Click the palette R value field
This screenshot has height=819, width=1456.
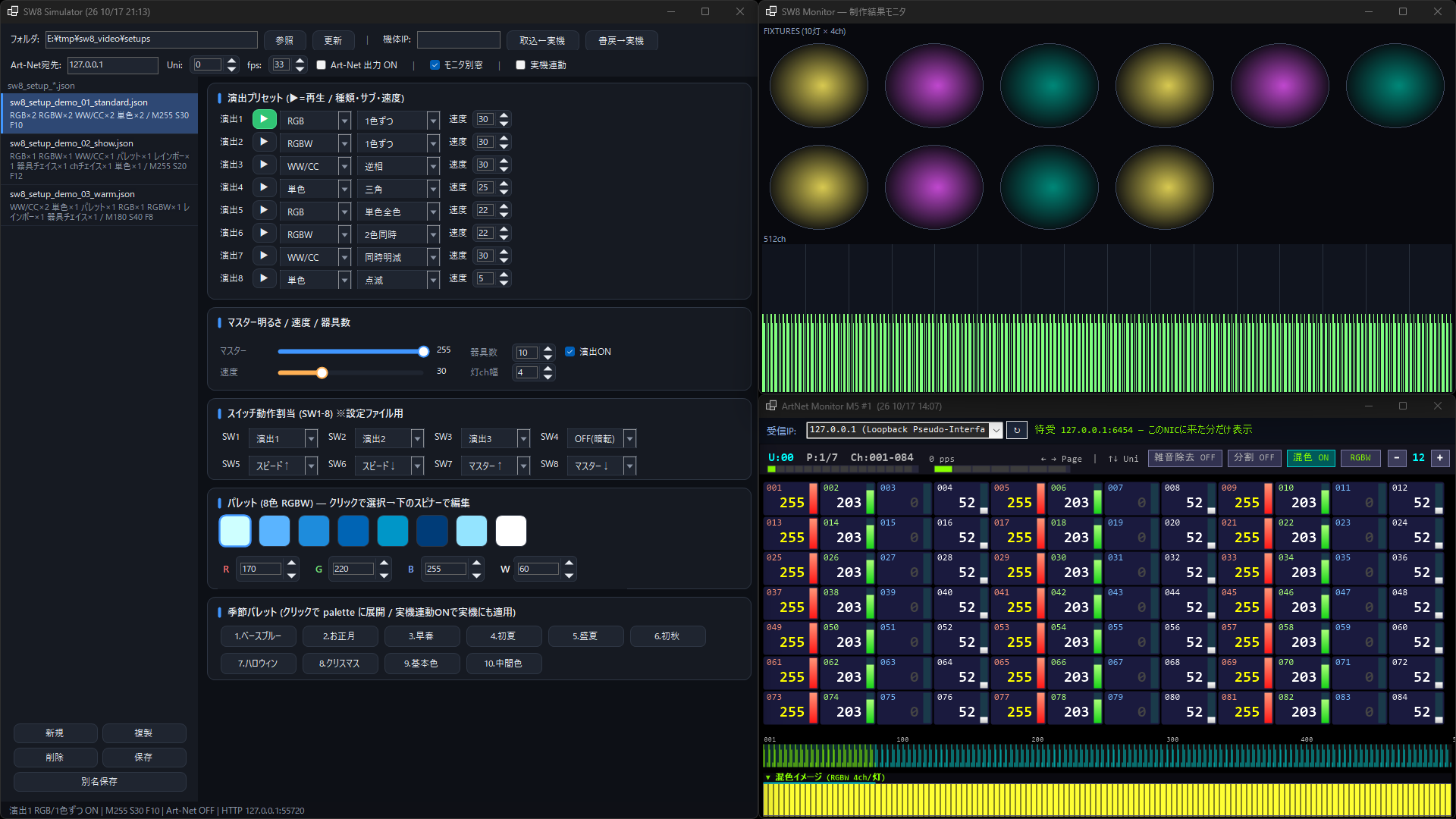pyautogui.click(x=260, y=569)
